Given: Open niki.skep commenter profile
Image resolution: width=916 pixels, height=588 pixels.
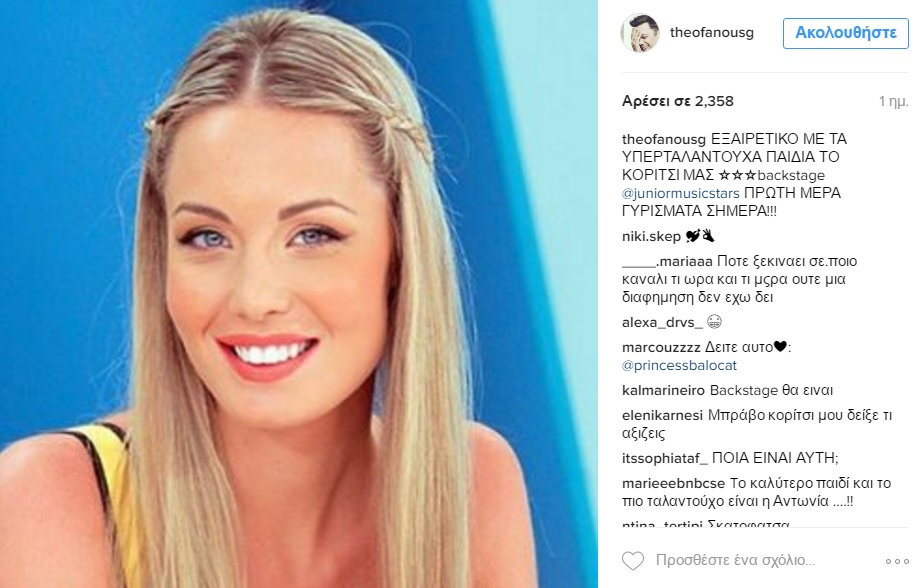Looking at the screenshot, I should pyautogui.click(x=651, y=236).
